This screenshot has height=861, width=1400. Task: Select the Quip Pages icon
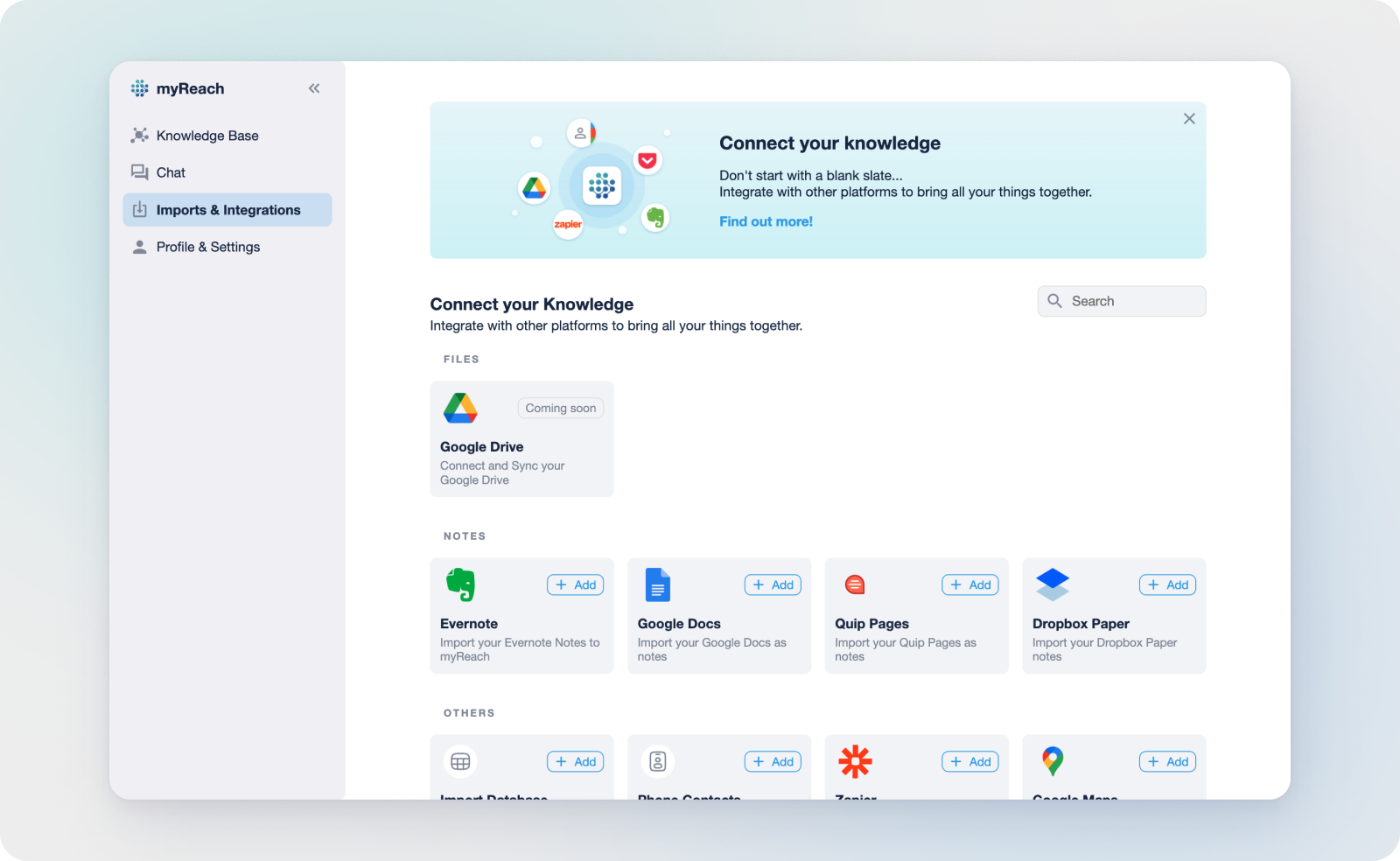855,584
